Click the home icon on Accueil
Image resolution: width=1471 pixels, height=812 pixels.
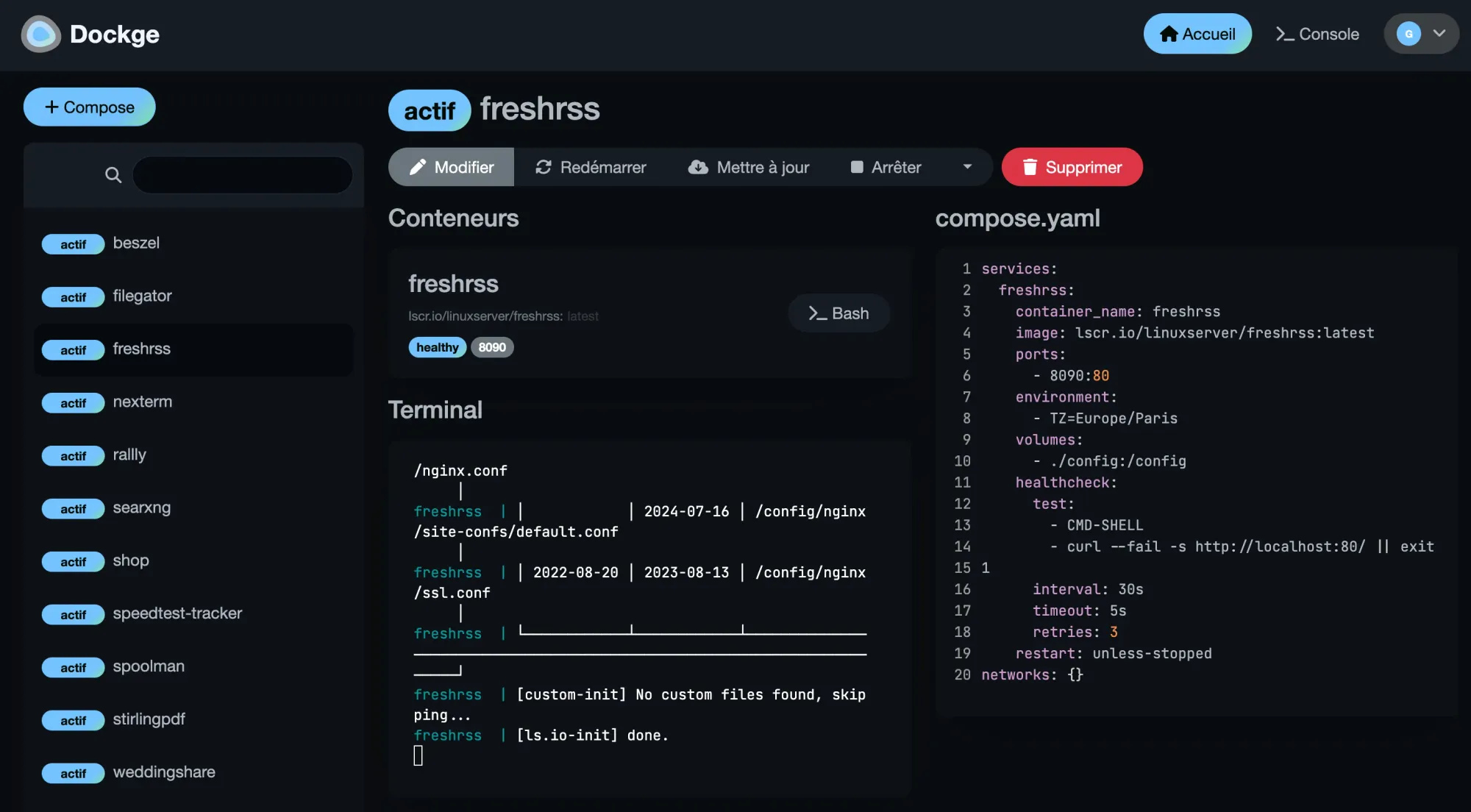(x=1168, y=34)
